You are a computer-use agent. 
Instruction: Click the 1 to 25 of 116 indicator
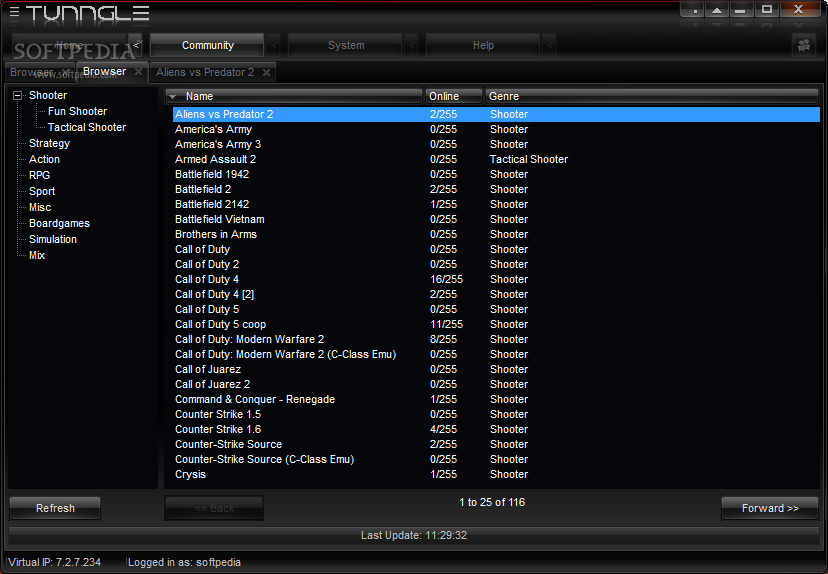[x=492, y=502]
